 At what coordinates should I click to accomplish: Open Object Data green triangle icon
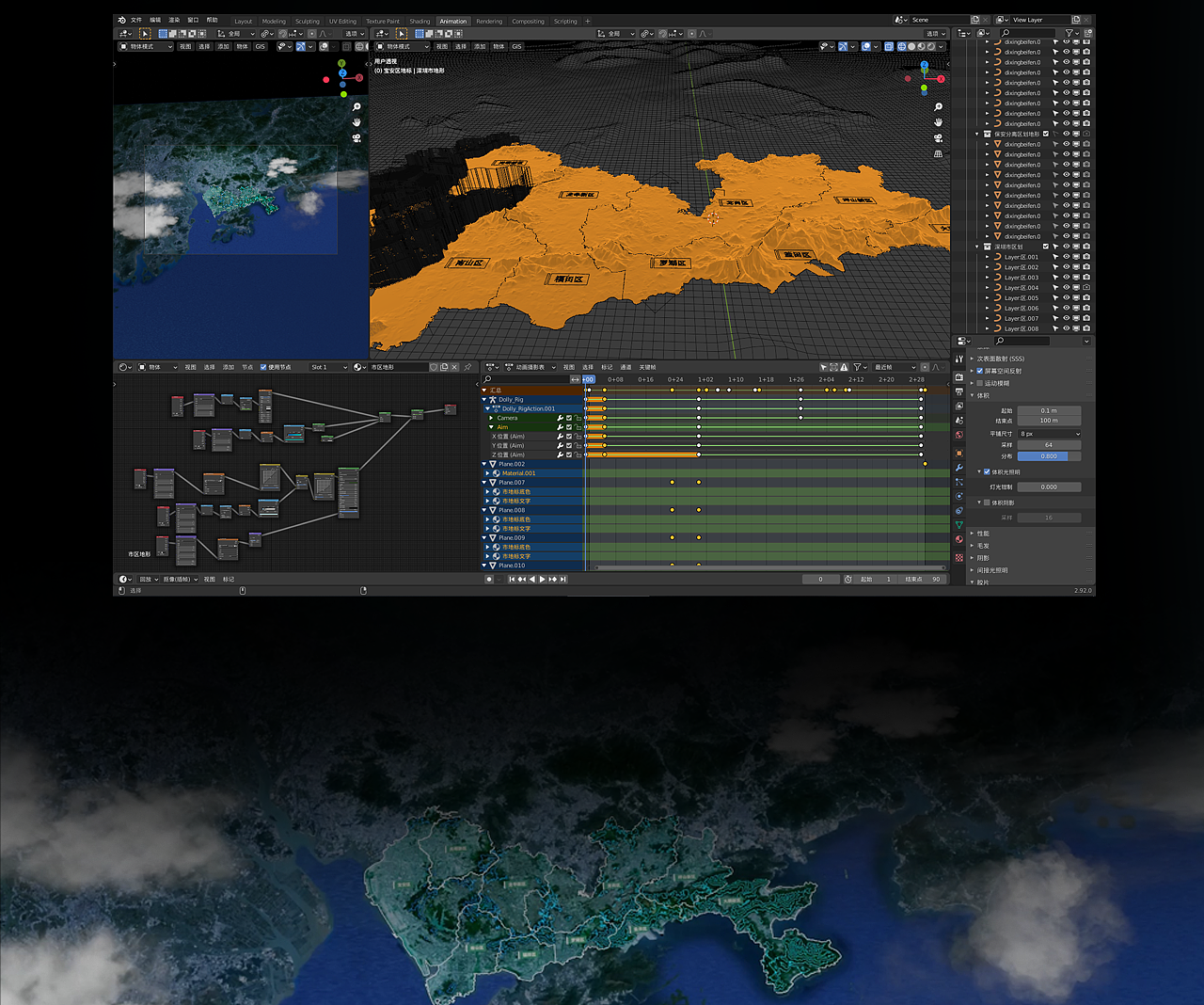pos(959,525)
